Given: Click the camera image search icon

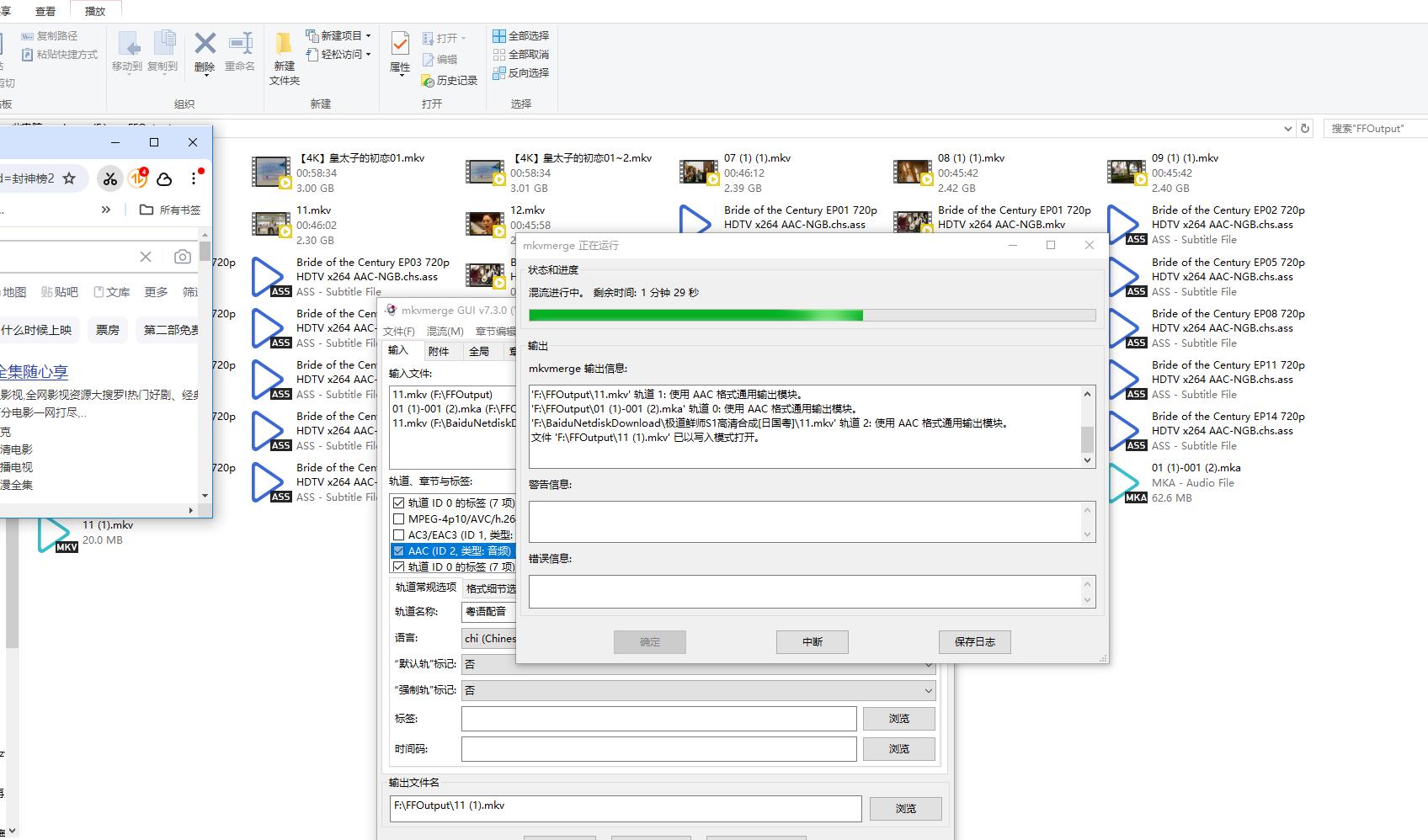Looking at the screenshot, I should pyautogui.click(x=182, y=257).
